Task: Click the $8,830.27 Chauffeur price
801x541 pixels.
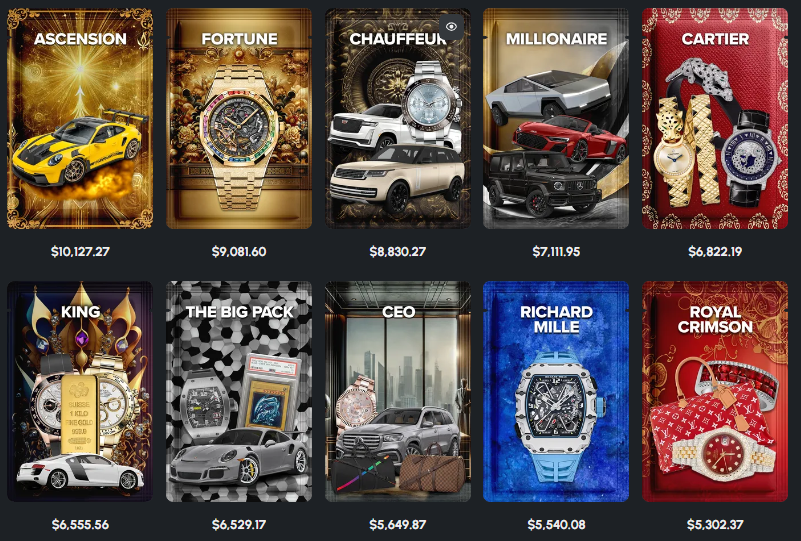Action: pyautogui.click(x=397, y=251)
